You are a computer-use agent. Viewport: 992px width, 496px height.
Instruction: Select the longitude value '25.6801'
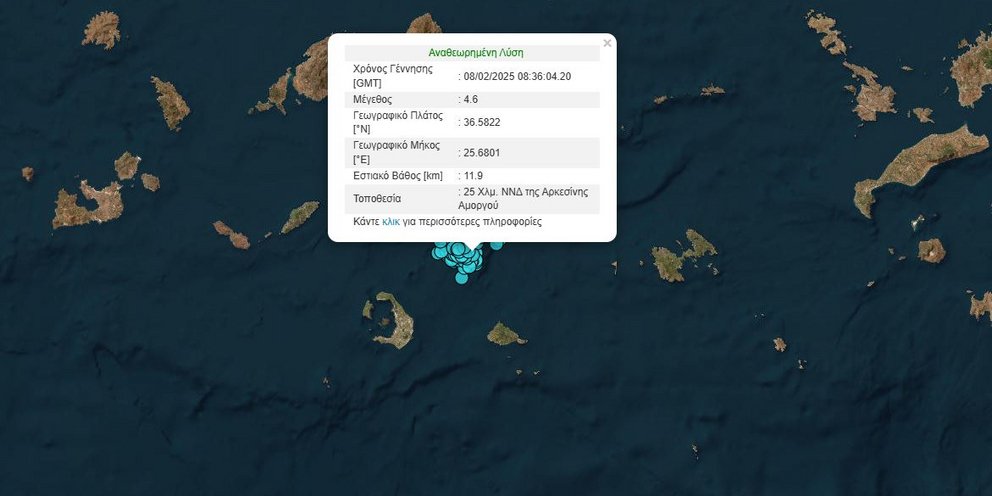481,152
